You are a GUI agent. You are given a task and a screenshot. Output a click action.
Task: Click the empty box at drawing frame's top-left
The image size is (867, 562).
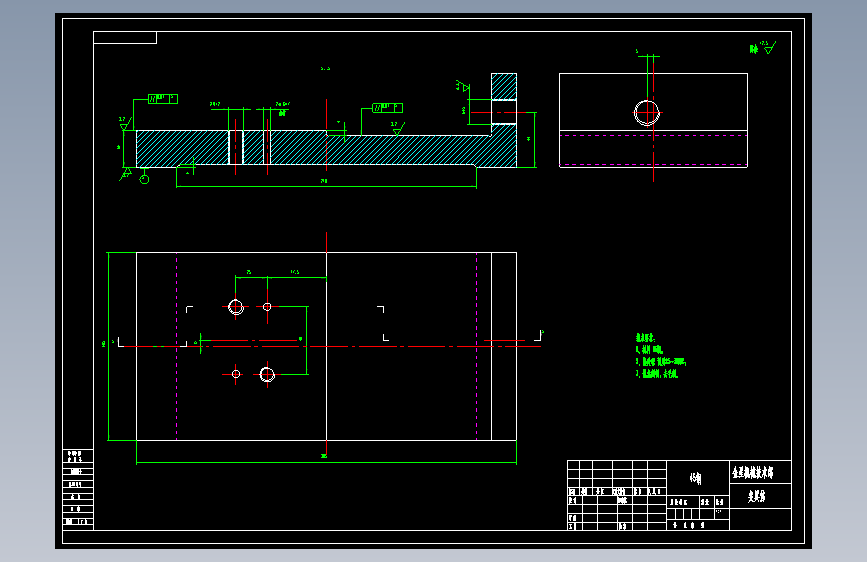tap(125, 38)
